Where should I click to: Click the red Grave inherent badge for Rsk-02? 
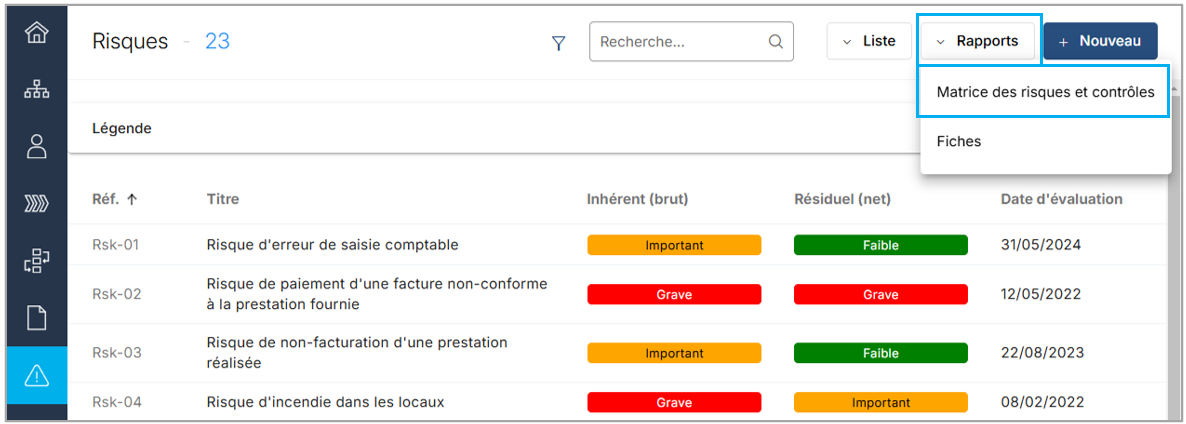click(x=674, y=295)
